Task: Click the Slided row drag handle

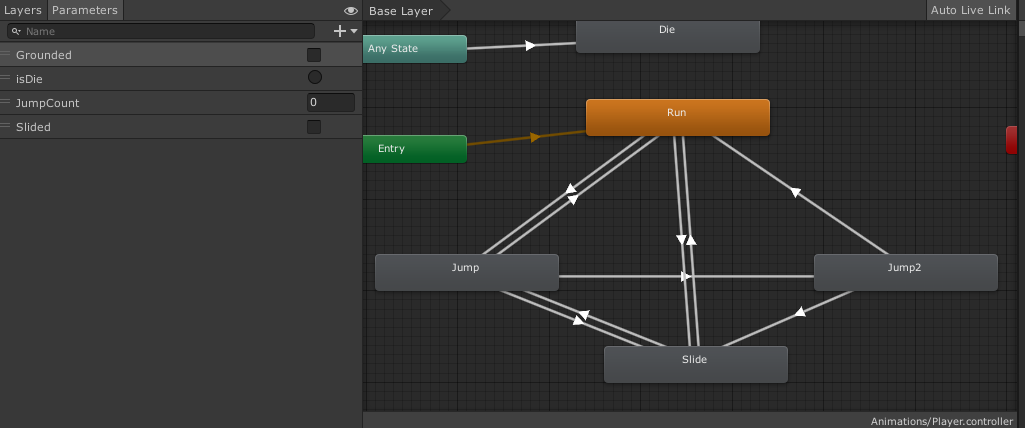Action: click(5, 126)
